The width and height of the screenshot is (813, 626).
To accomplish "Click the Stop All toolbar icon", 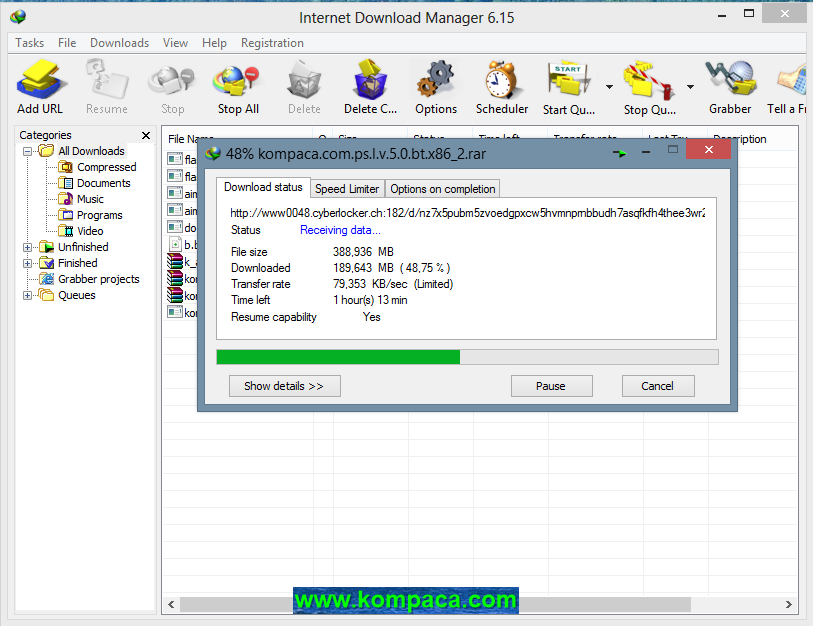I will click(x=236, y=85).
